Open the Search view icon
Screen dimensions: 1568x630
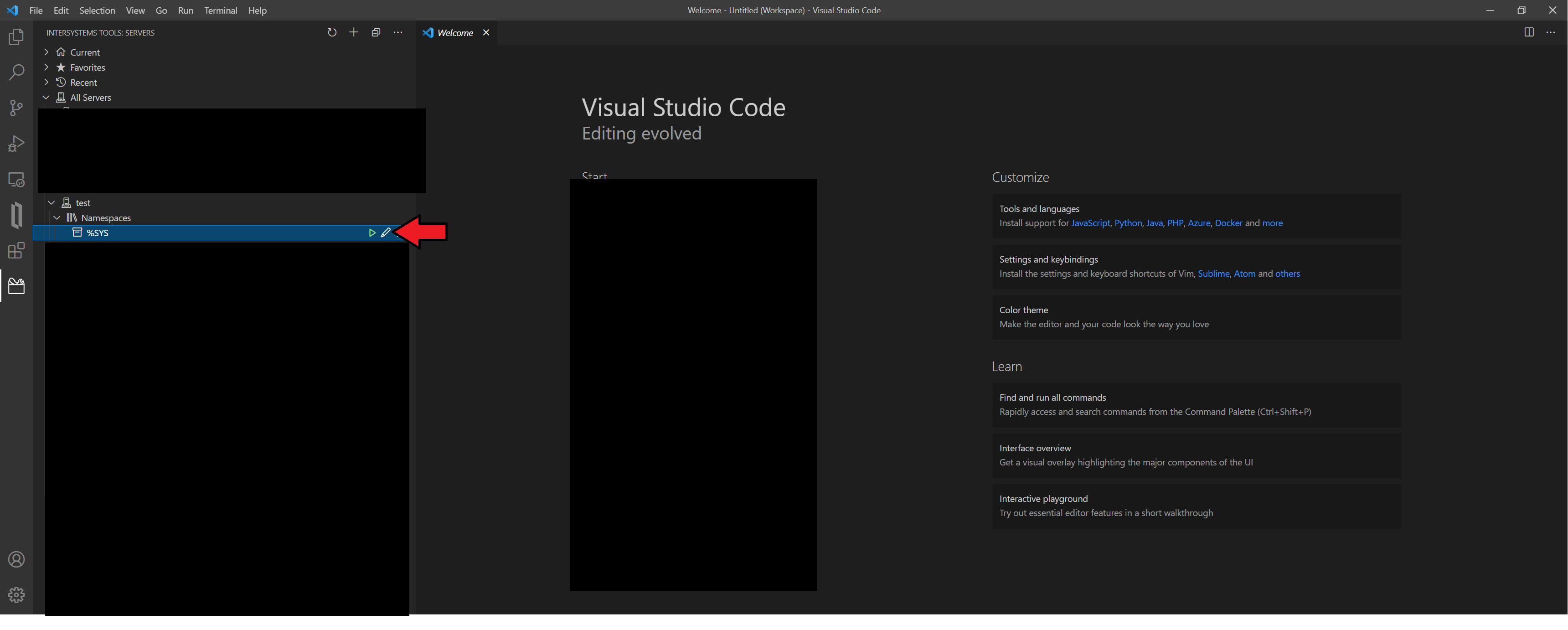[x=16, y=72]
